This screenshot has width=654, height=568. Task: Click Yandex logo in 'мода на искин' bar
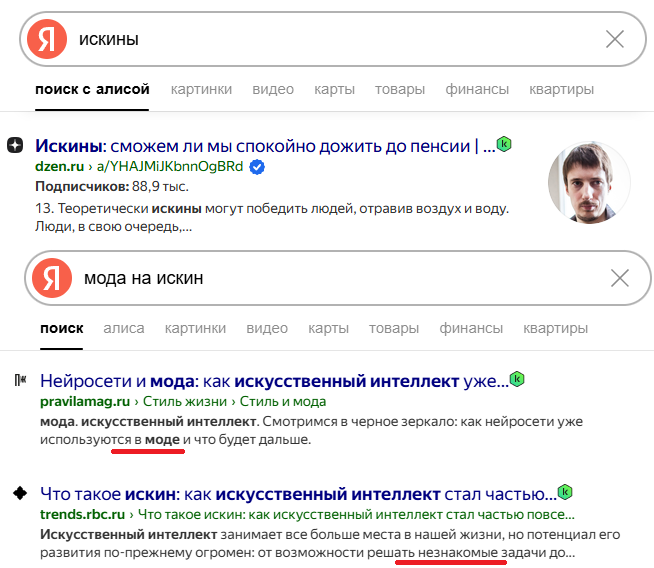pyautogui.click(x=52, y=278)
